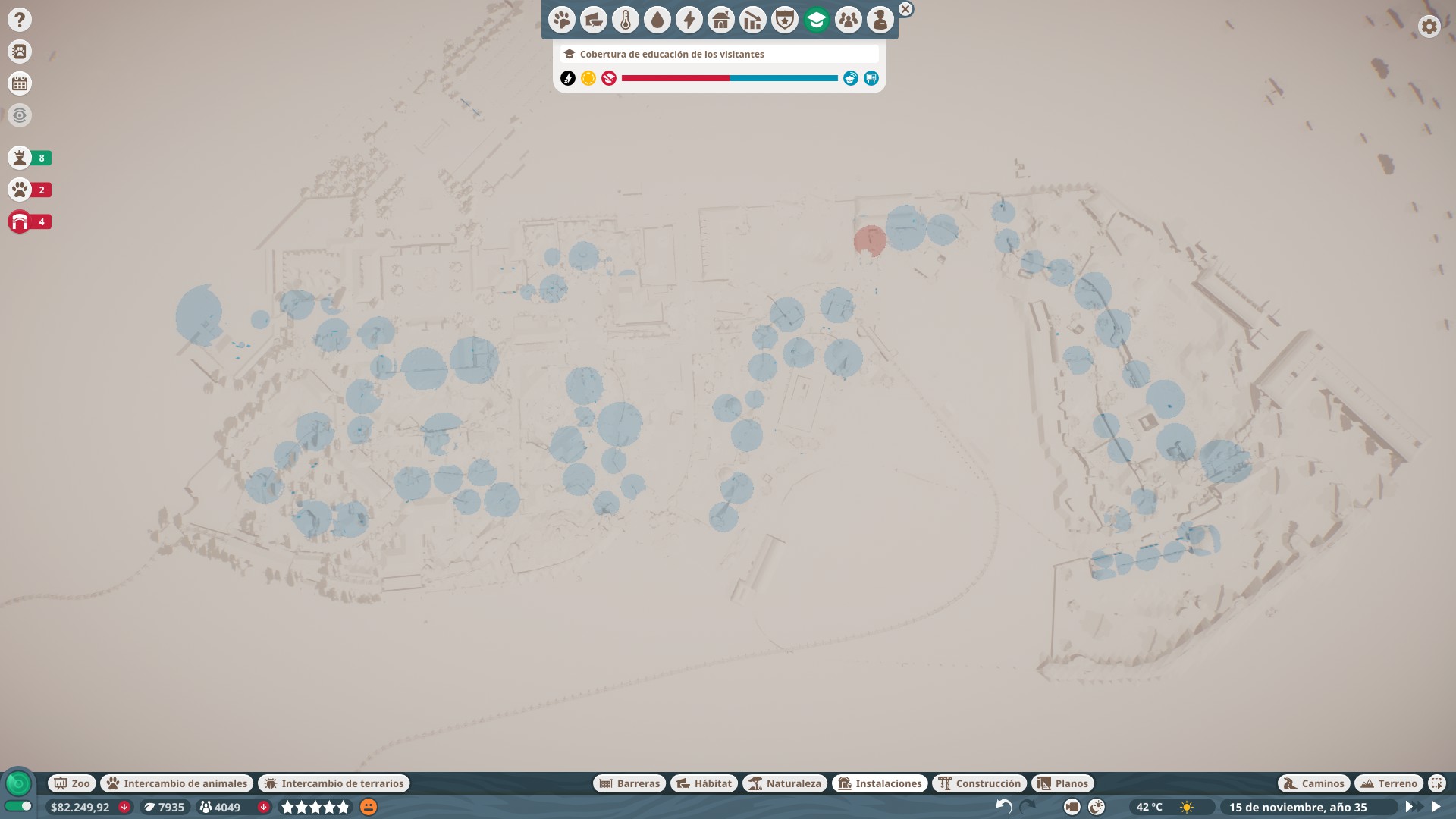Open the Naturaleza build tab
Image resolution: width=1456 pixels, height=819 pixels.
coord(785,783)
